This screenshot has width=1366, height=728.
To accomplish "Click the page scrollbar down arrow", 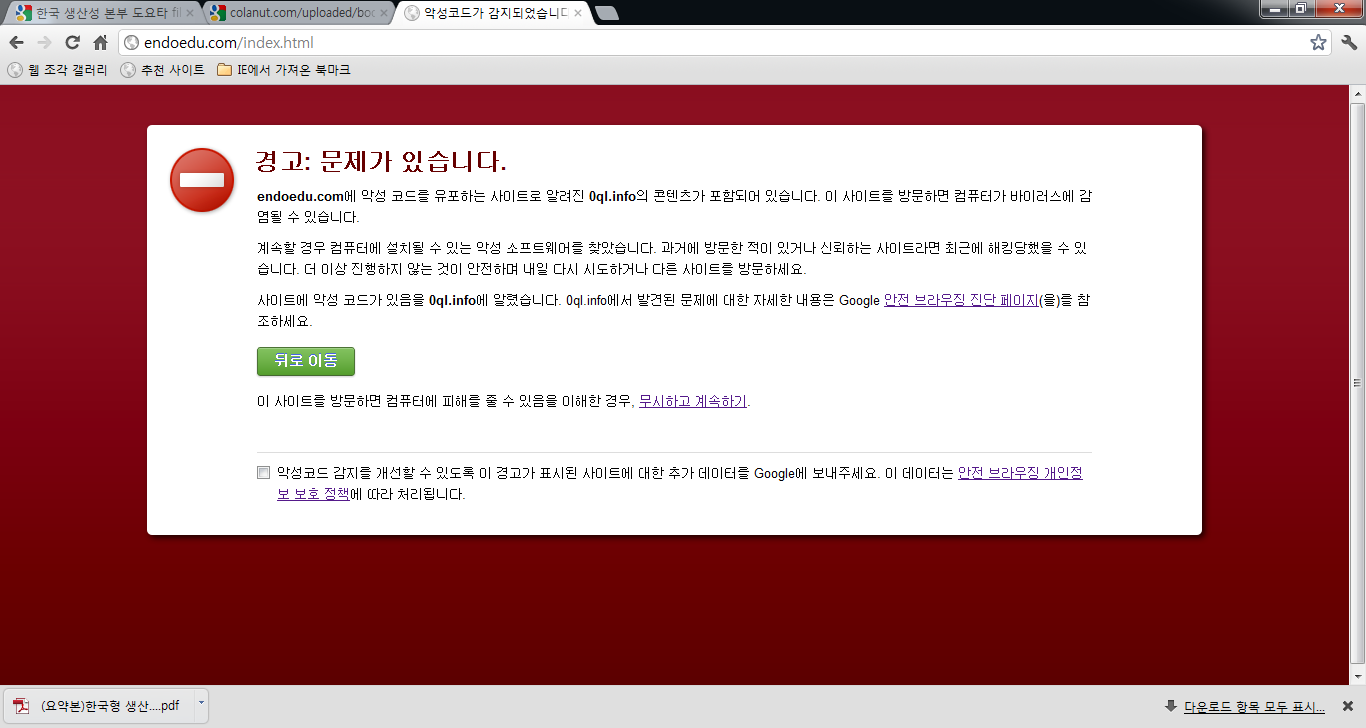I will pos(1357,677).
